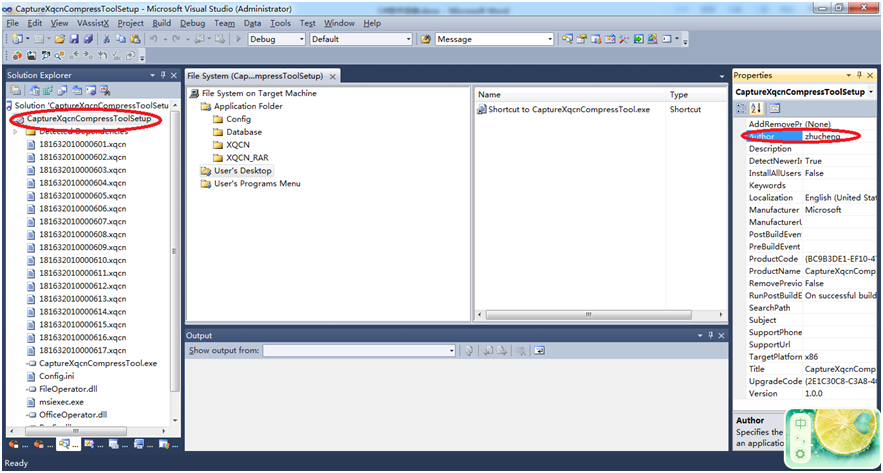Click the Open File folder icon
Screen dimensions: 883x473
pyautogui.click(x=60, y=39)
